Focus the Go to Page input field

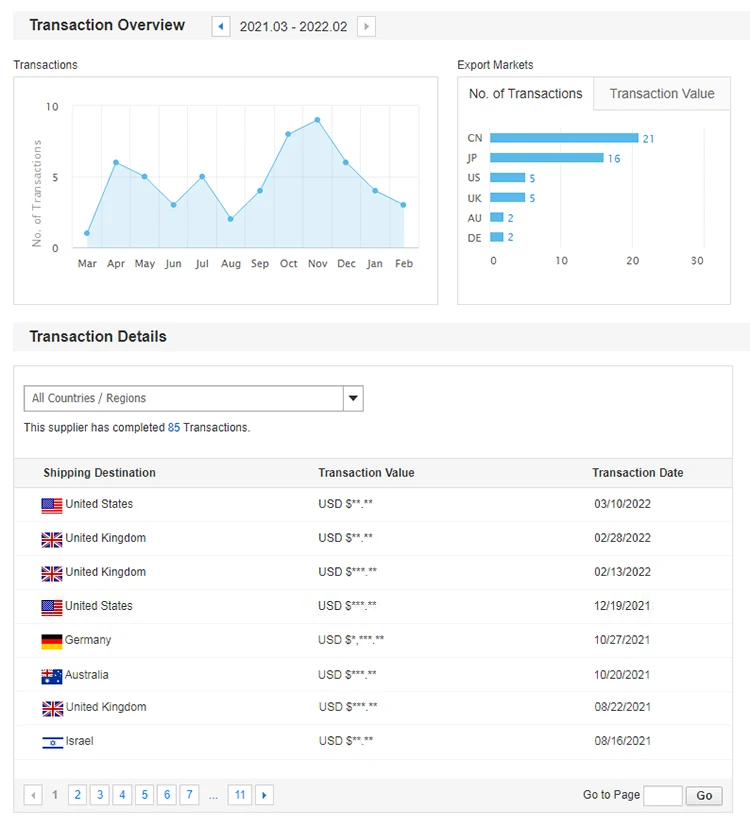pyautogui.click(x=662, y=795)
